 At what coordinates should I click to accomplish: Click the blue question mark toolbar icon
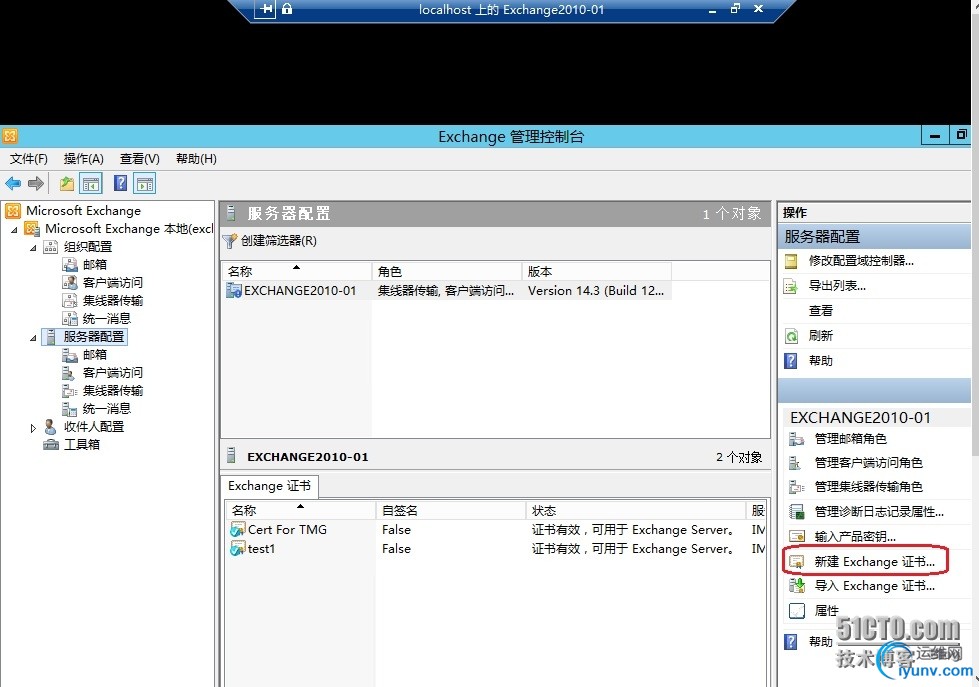pos(121,184)
